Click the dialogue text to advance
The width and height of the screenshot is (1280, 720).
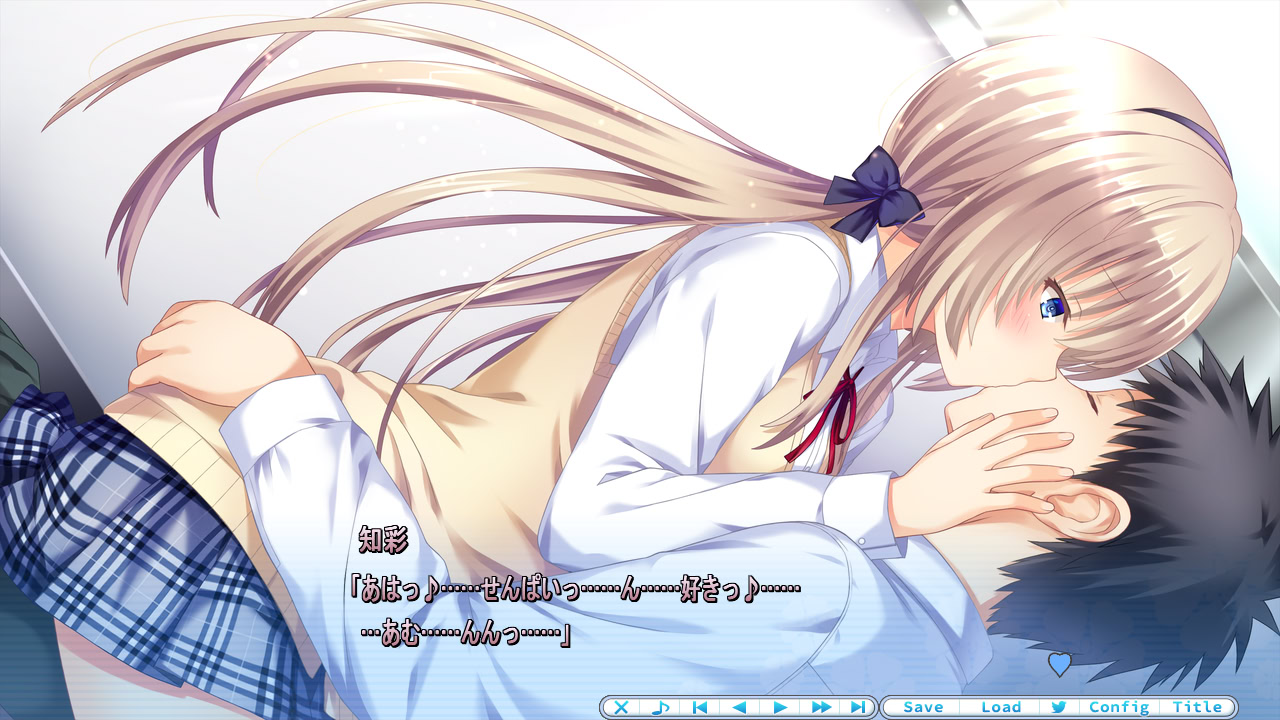click(x=575, y=610)
